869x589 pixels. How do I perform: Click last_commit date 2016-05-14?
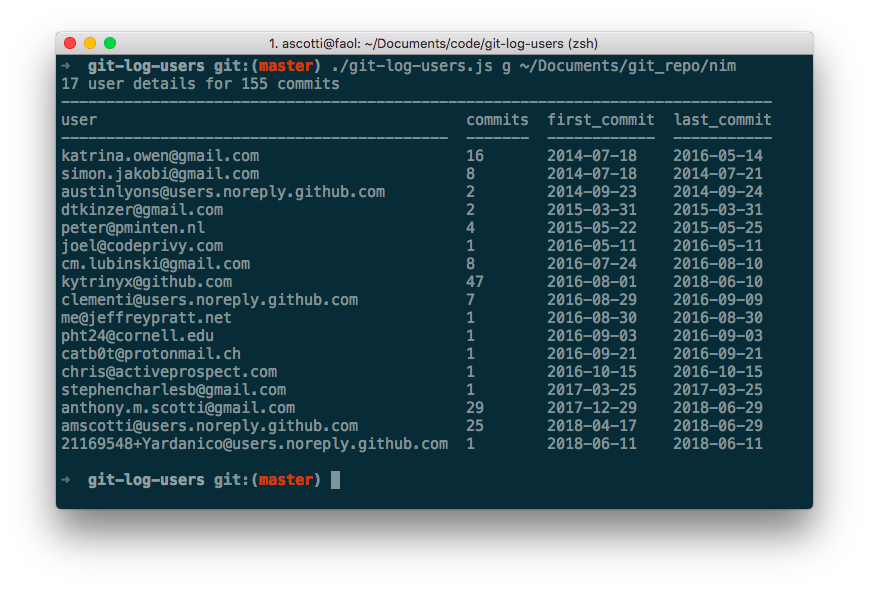718,156
